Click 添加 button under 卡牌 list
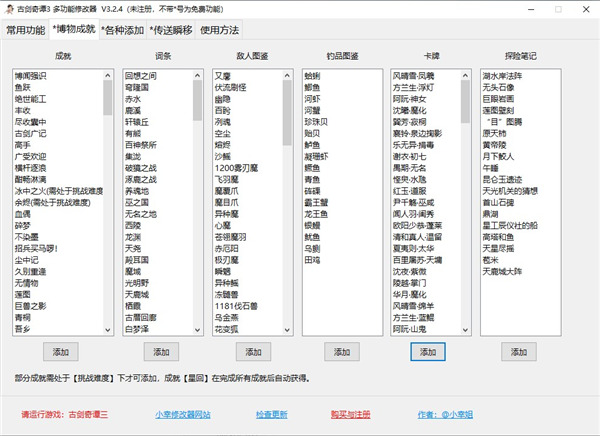Image resolution: width=600 pixels, height=436 pixels. point(428,352)
